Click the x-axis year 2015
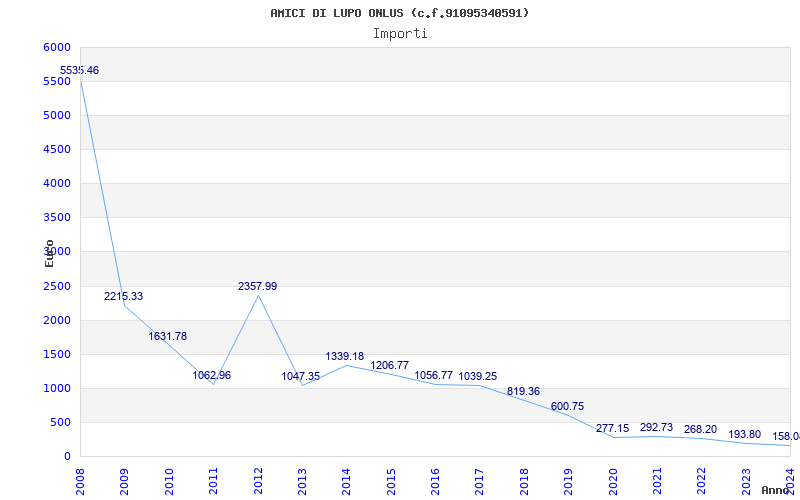This screenshot has width=800, height=500. coord(391,482)
